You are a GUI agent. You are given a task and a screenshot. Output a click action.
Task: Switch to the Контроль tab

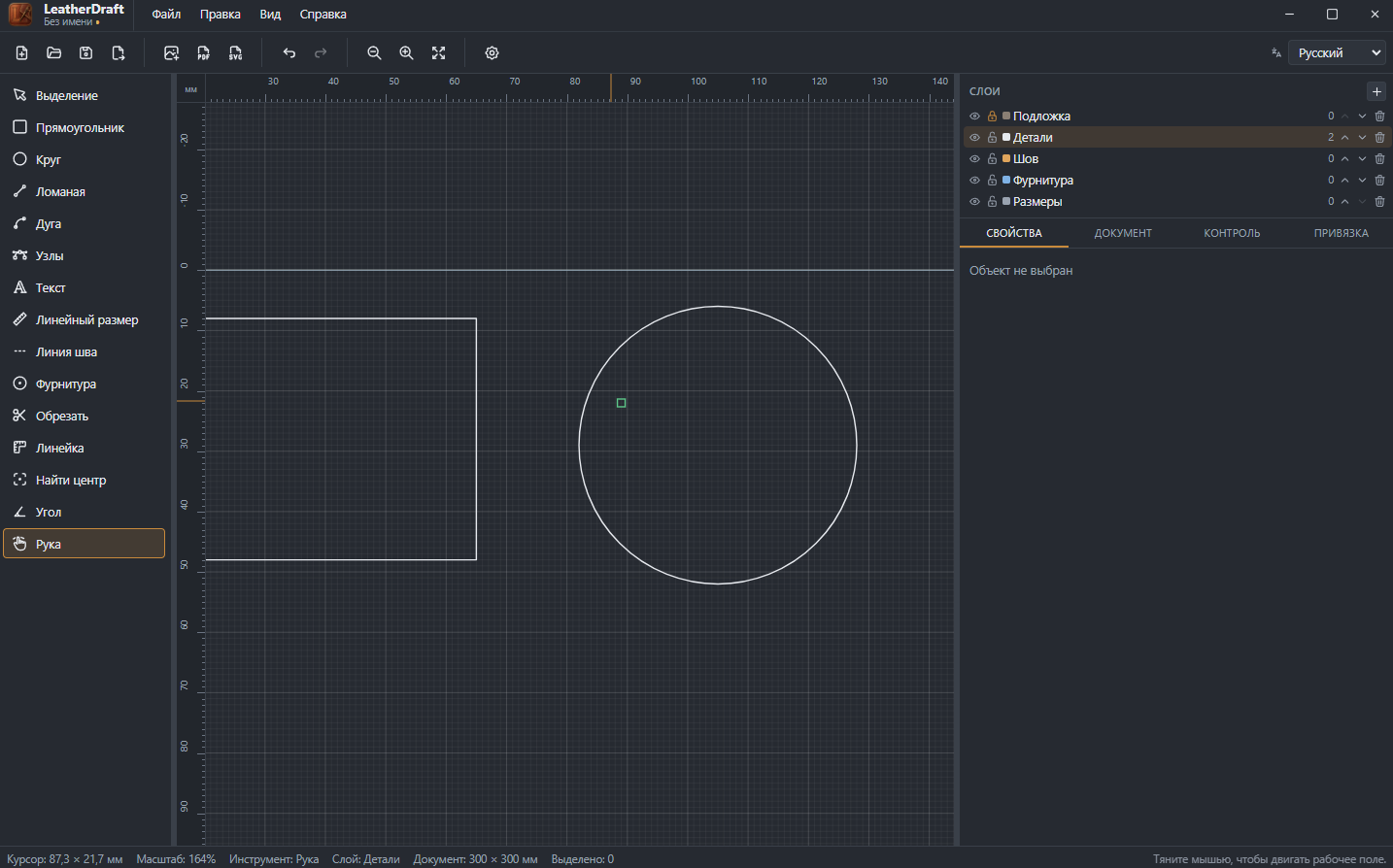[1232, 233]
